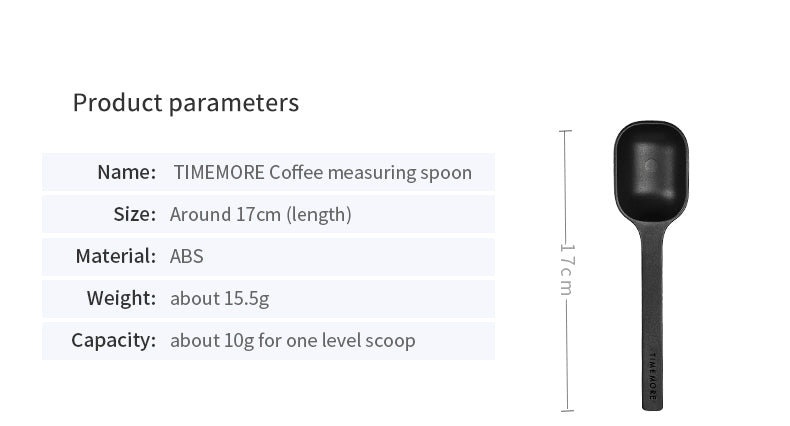Click the bottom tick of the dimension line

[566, 409]
